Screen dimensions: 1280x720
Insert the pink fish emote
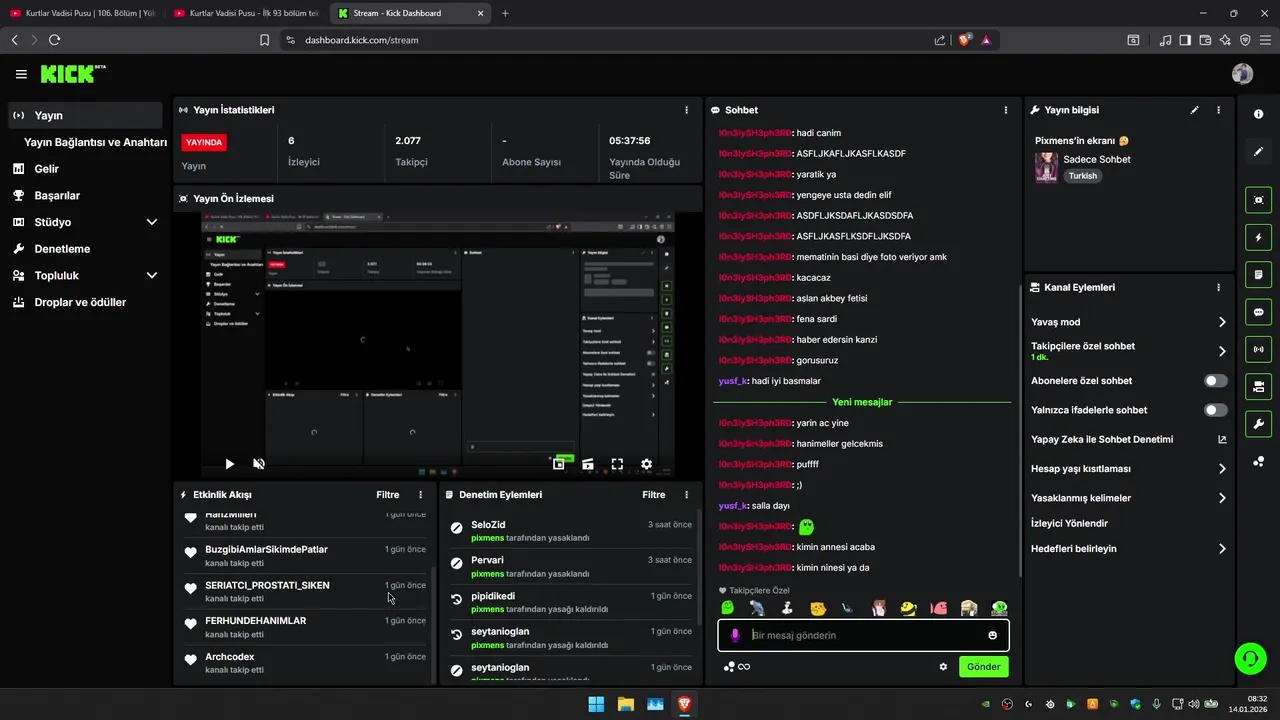point(938,608)
